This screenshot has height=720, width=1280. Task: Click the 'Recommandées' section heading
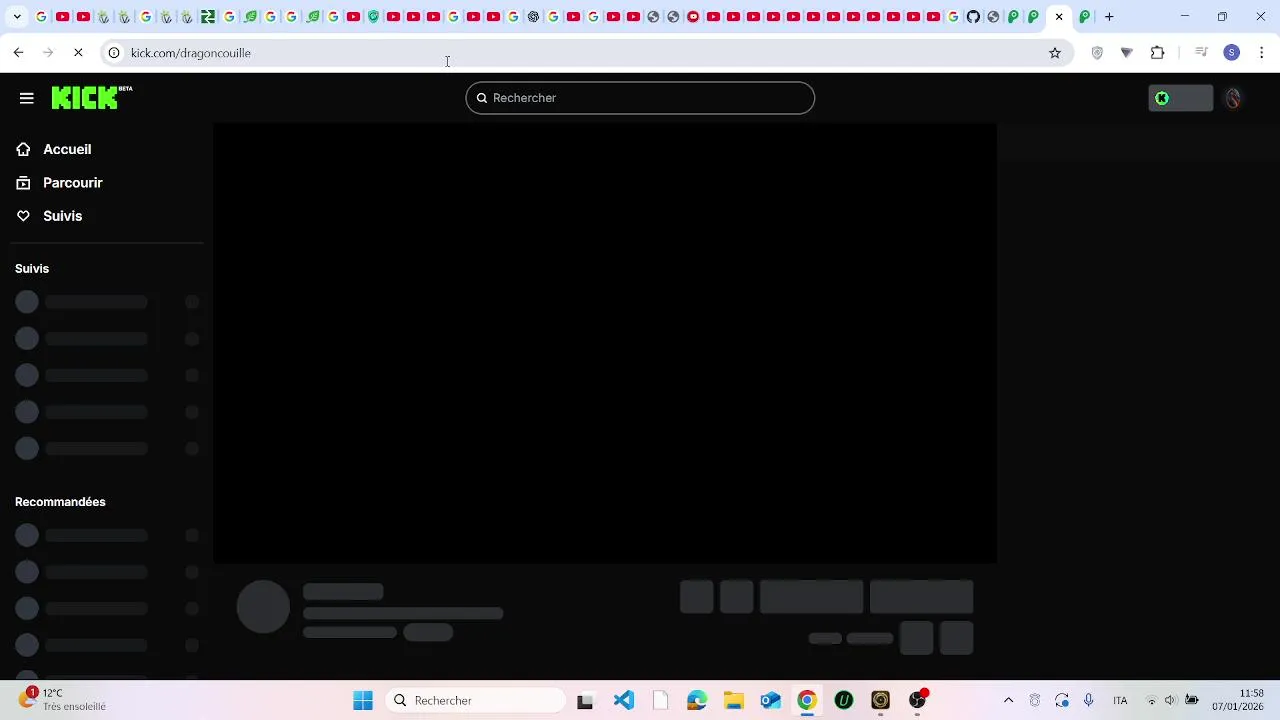click(x=60, y=502)
